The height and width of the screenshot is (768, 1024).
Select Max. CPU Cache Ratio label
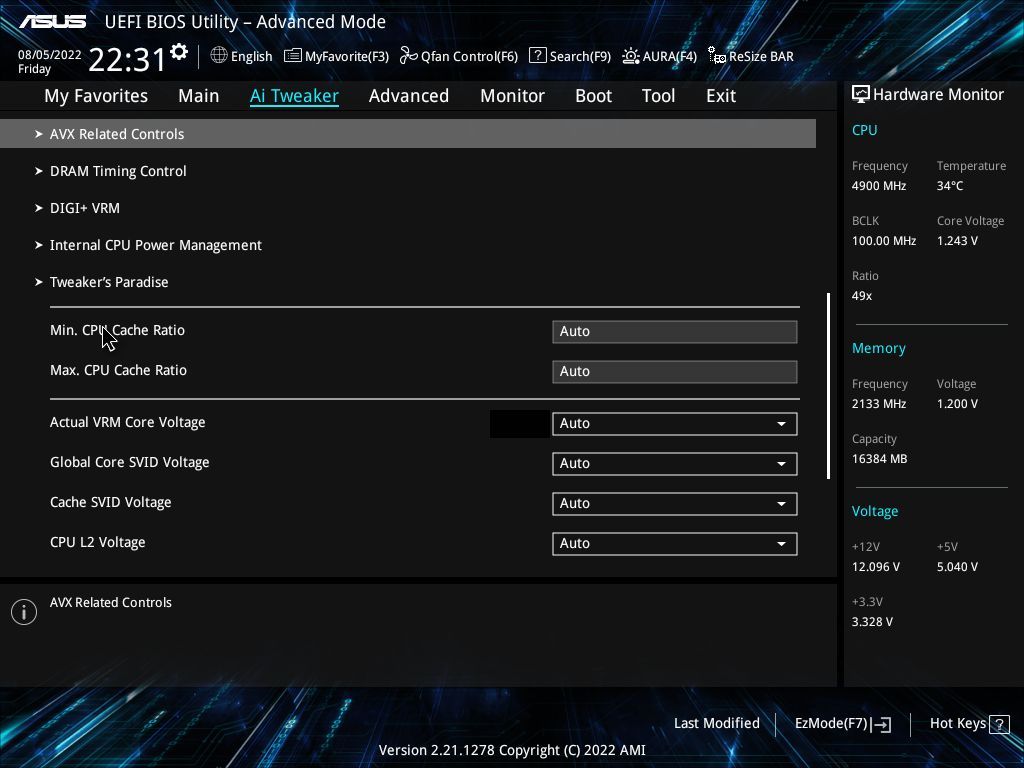pyautogui.click(x=118, y=370)
